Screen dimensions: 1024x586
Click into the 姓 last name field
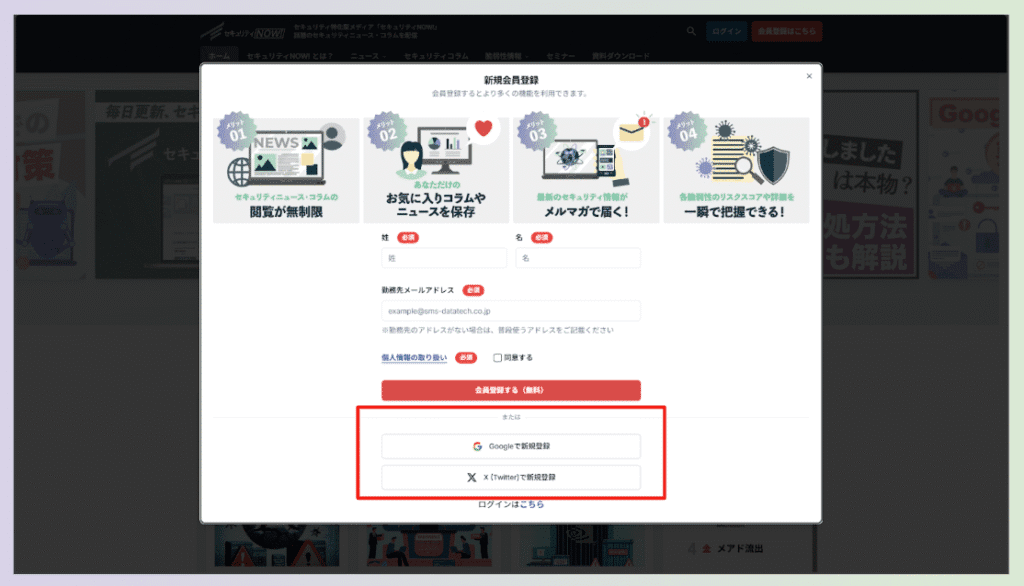tap(444, 258)
